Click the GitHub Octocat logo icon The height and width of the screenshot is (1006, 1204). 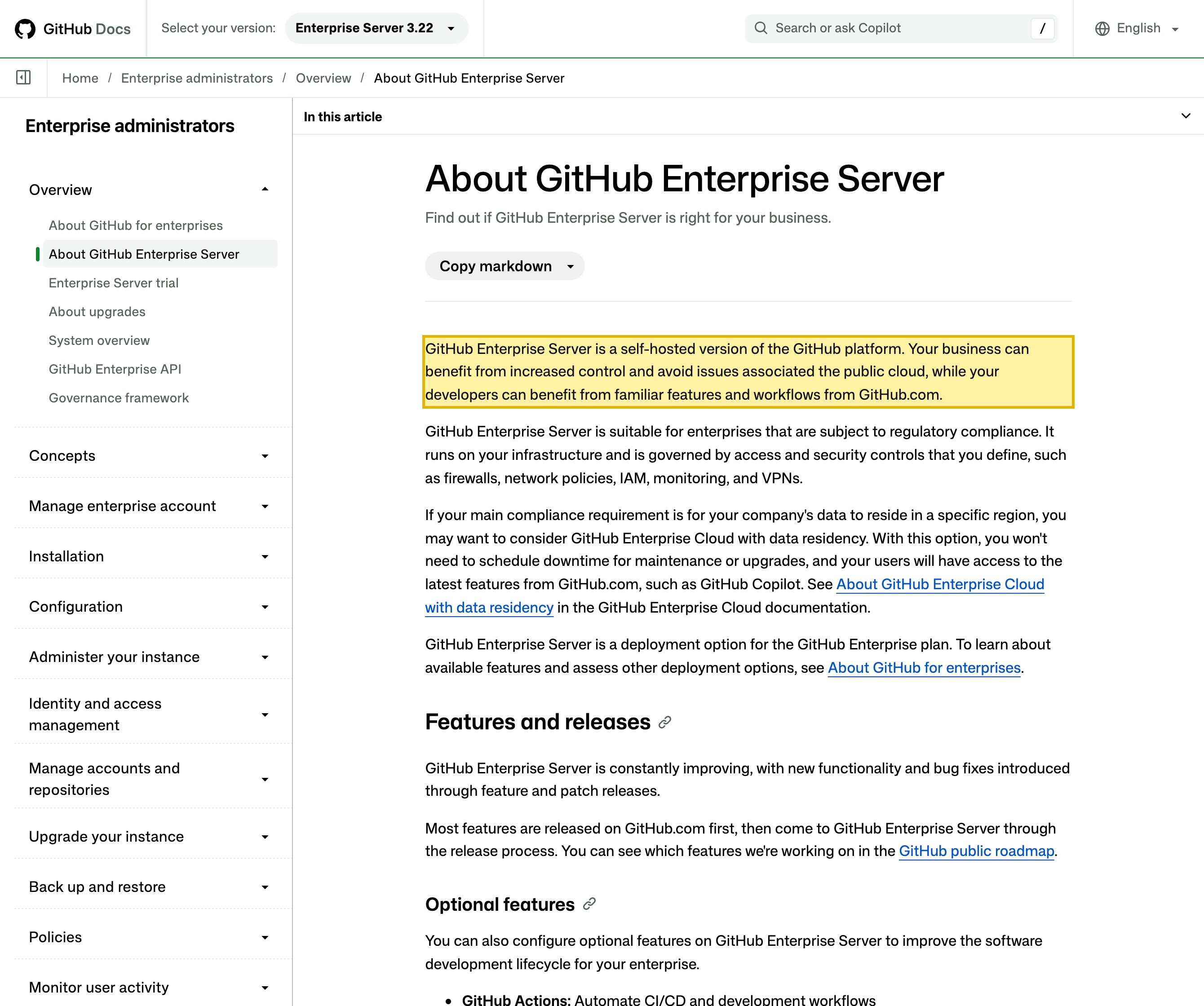(25, 29)
